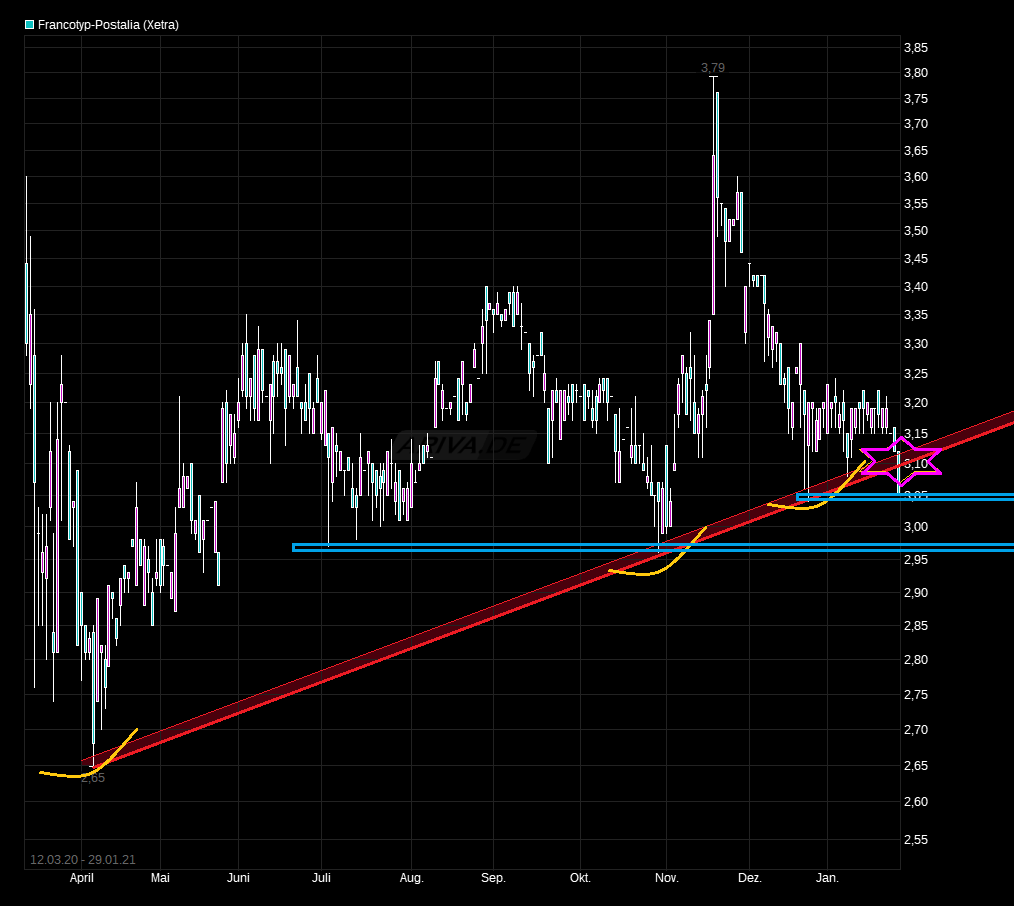1014x906 pixels.
Task: Click the yellow curve near early November
Action: pos(650,573)
